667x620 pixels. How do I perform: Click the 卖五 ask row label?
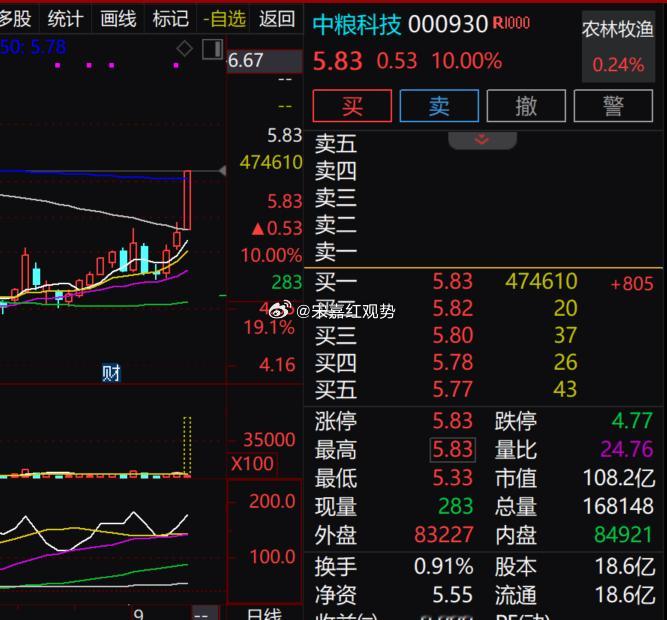336,144
